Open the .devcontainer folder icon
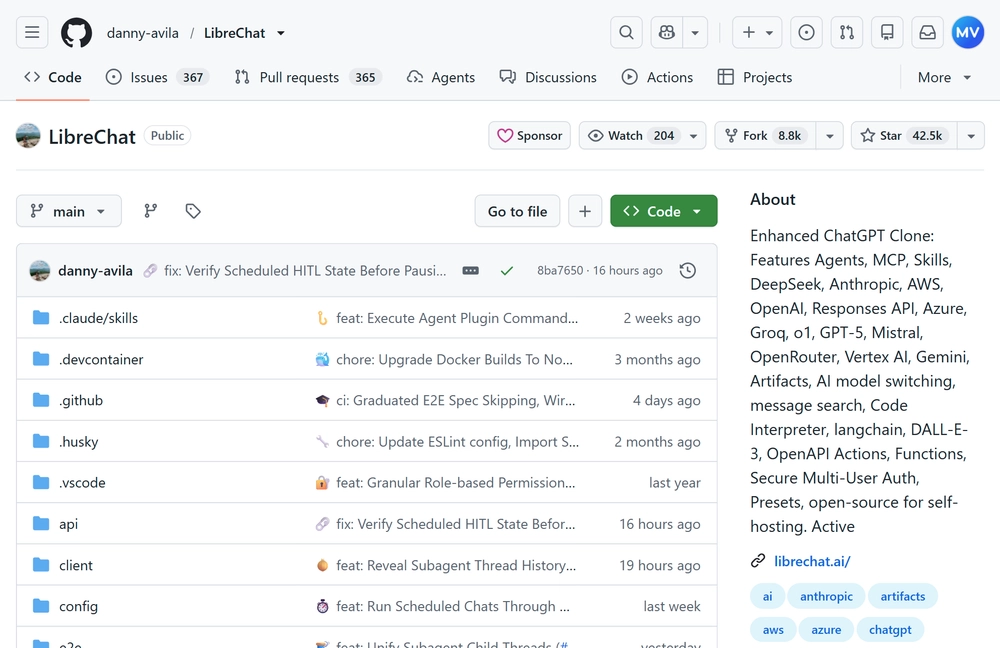The height and width of the screenshot is (648, 1000). click(41, 359)
